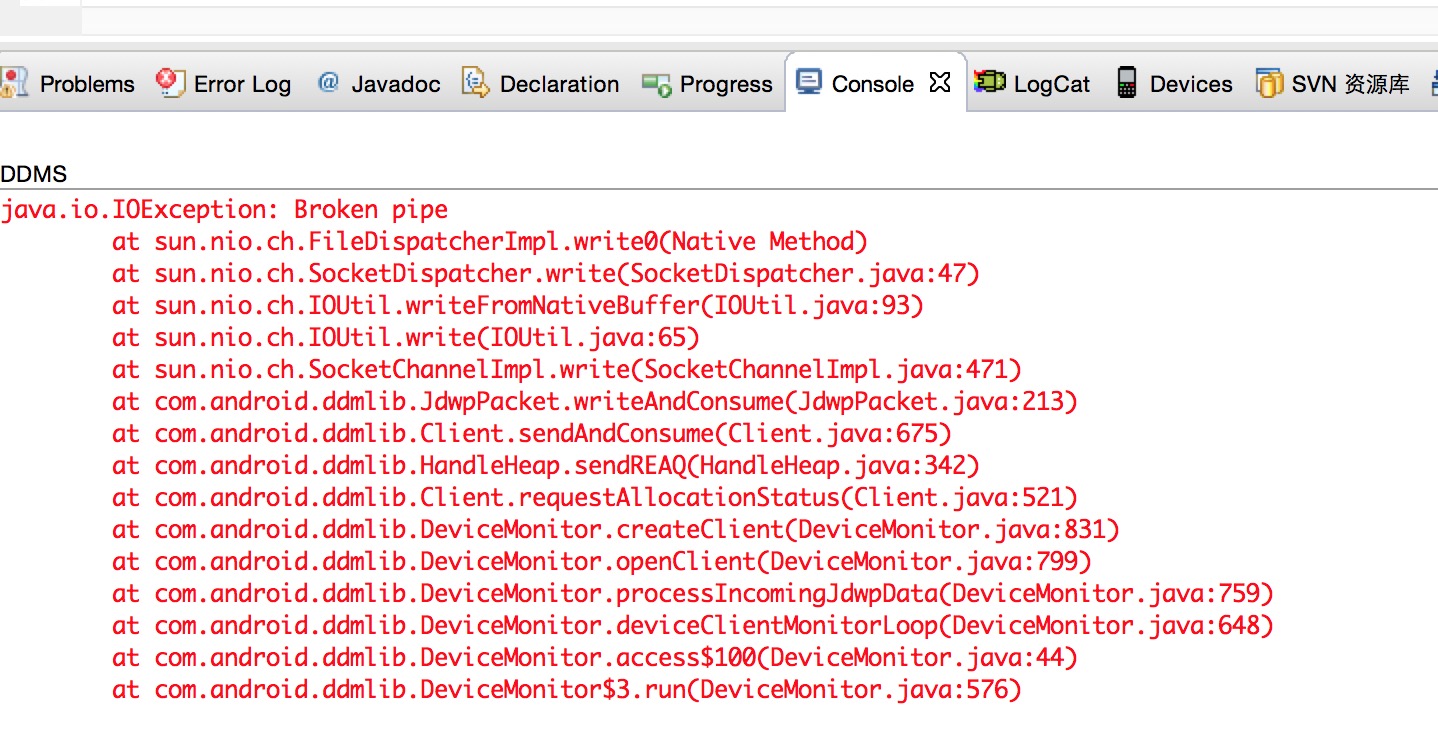This screenshot has width=1438, height=734.
Task: Open DeviceMonitor.java:831 trace link
Action: (x=950, y=530)
